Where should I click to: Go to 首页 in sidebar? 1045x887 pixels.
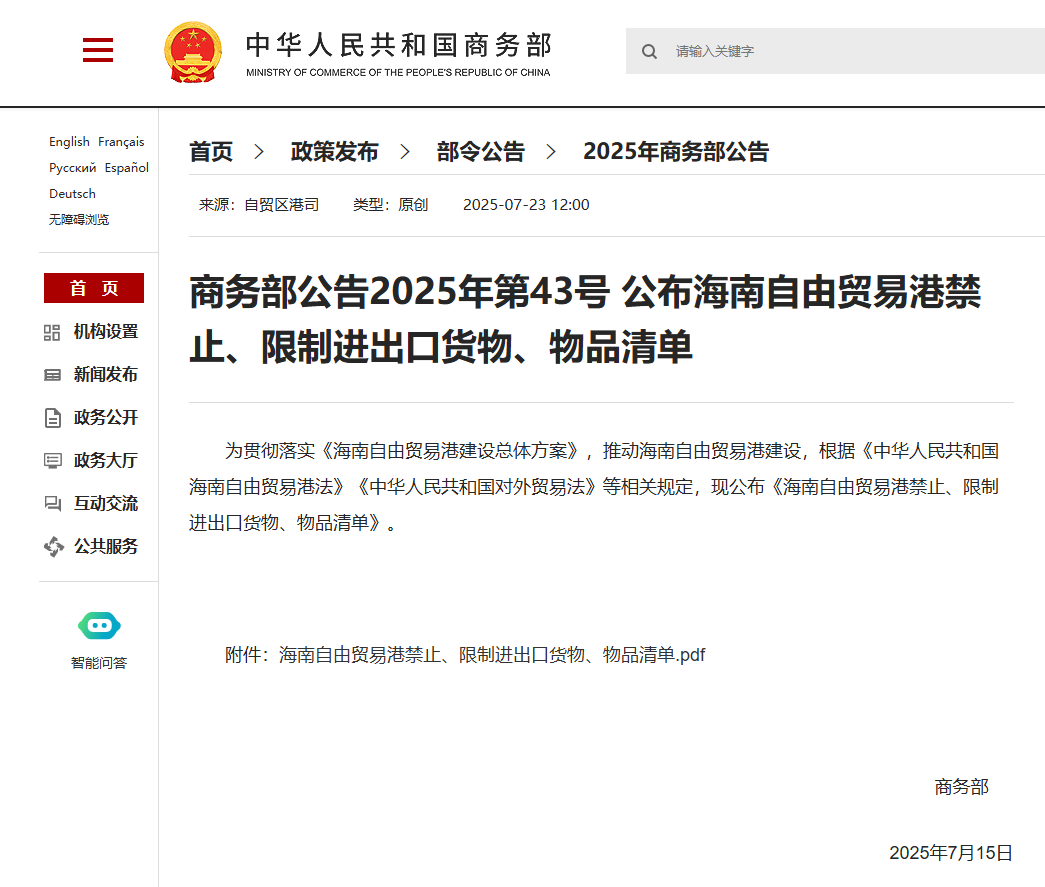coord(94,288)
